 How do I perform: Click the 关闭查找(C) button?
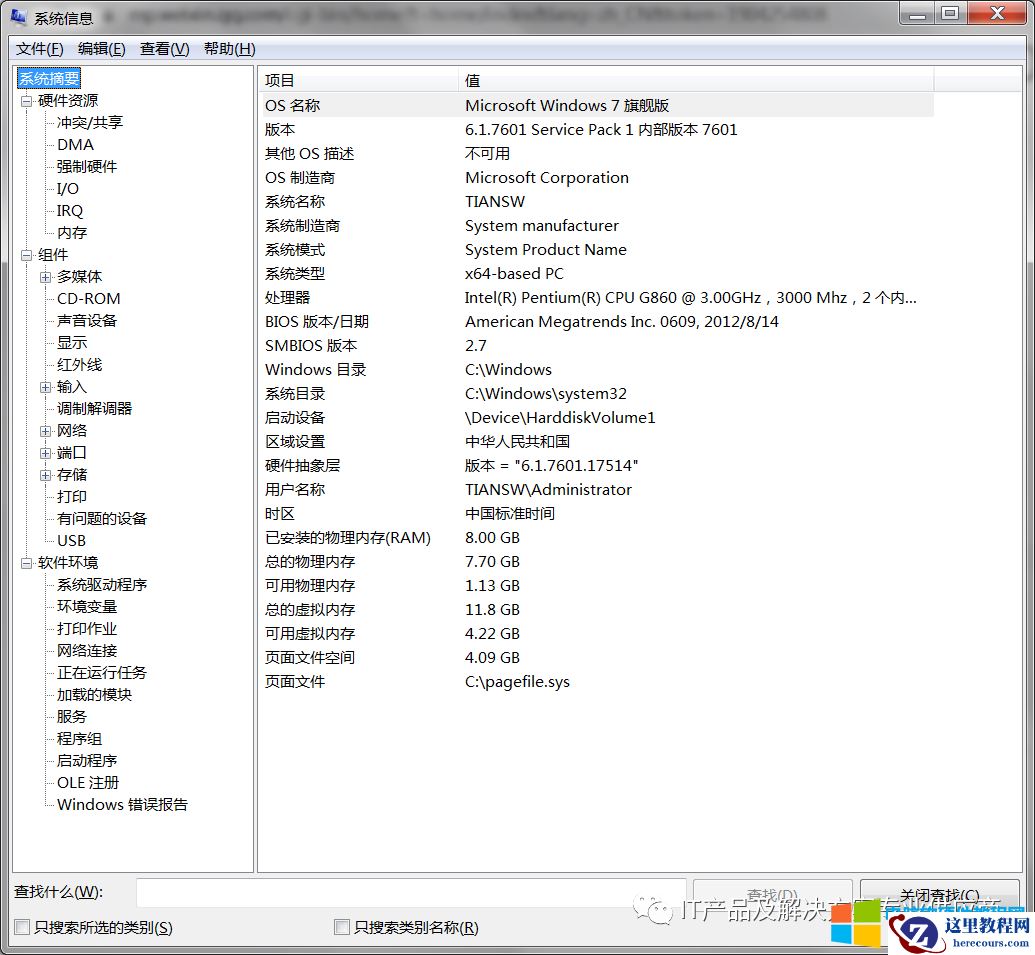point(940,894)
